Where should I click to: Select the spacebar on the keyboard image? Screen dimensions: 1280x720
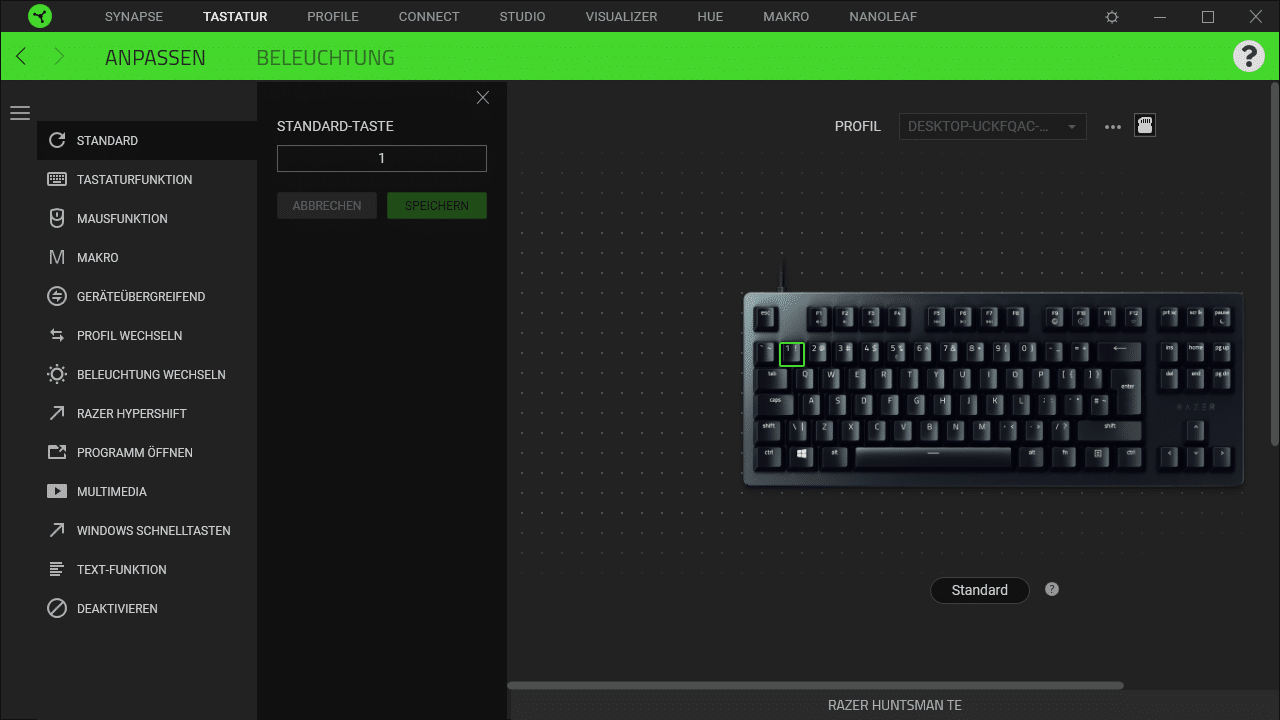933,455
